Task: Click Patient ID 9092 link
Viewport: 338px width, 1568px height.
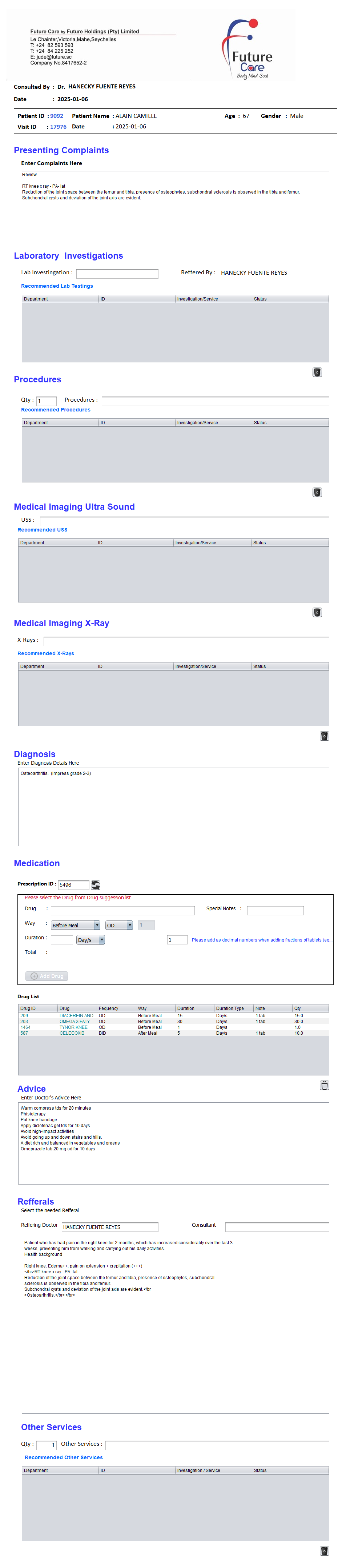Action: (57, 116)
